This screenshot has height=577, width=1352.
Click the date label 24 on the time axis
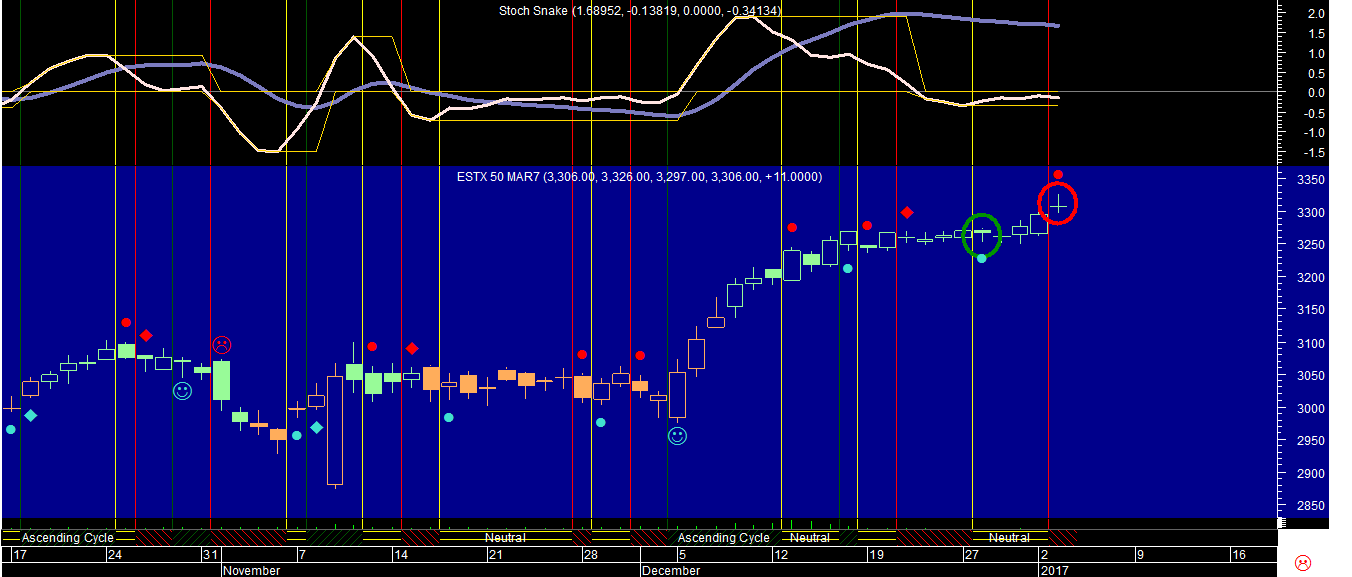pyautogui.click(x=115, y=554)
